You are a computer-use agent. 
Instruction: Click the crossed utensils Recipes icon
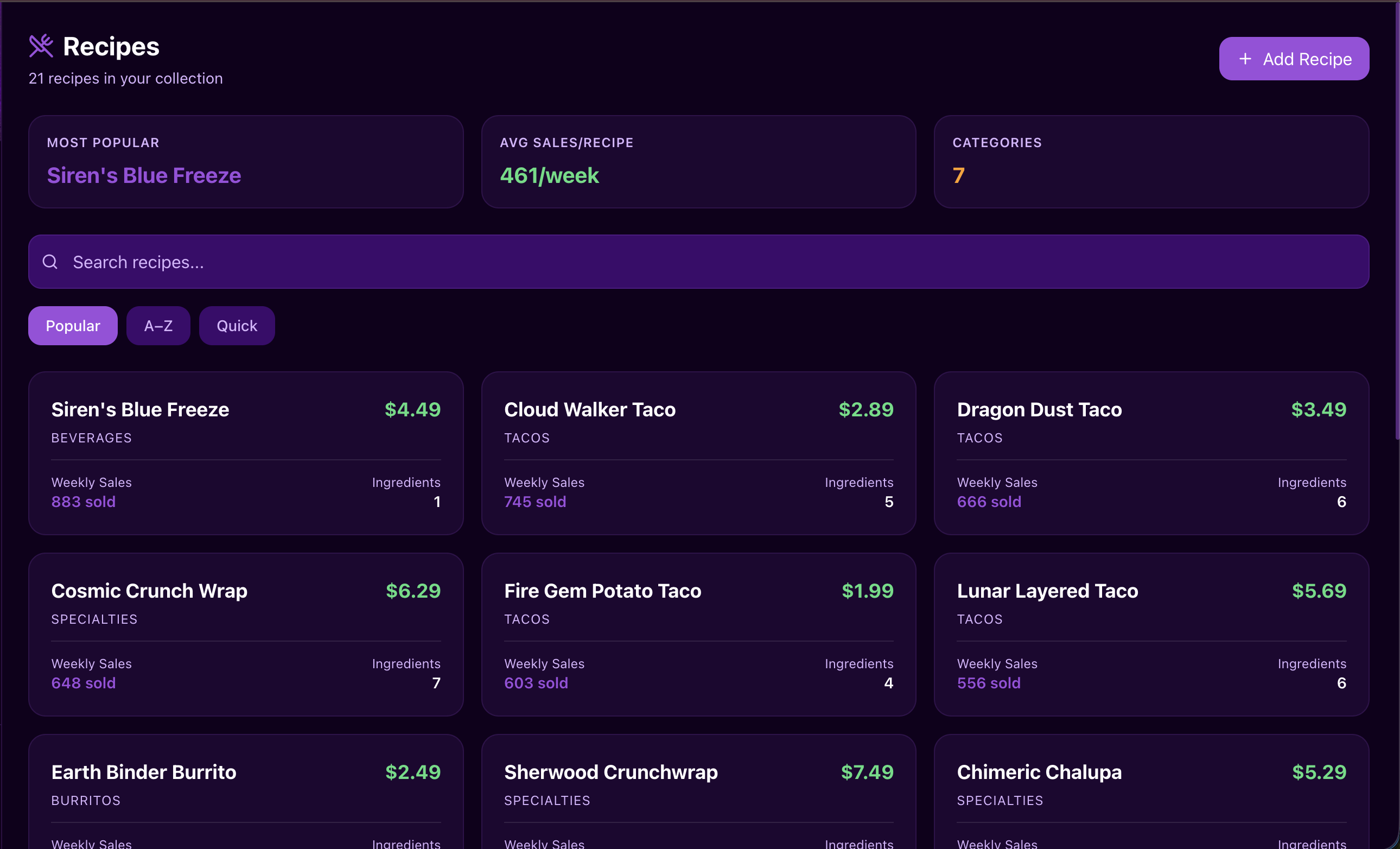click(x=41, y=46)
